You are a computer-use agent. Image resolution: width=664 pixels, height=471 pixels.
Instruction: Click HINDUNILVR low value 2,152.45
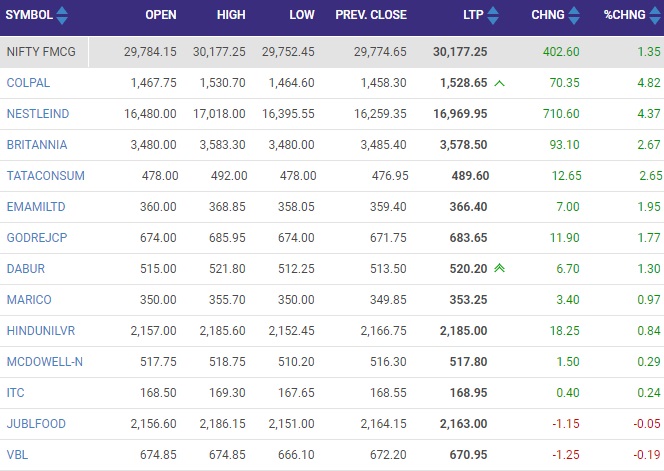pyautogui.click(x=291, y=330)
